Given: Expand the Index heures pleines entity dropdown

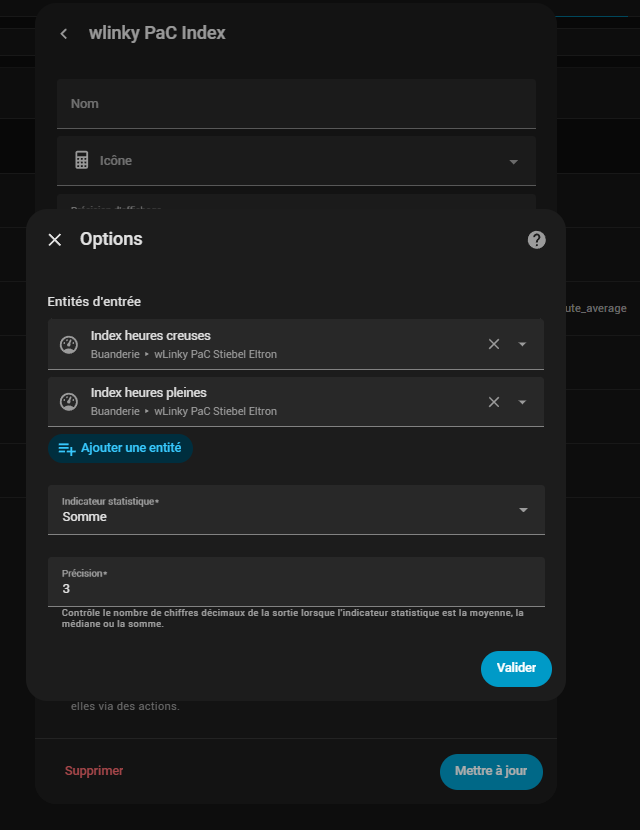Looking at the screenshot, I should (x=522, y=402).
